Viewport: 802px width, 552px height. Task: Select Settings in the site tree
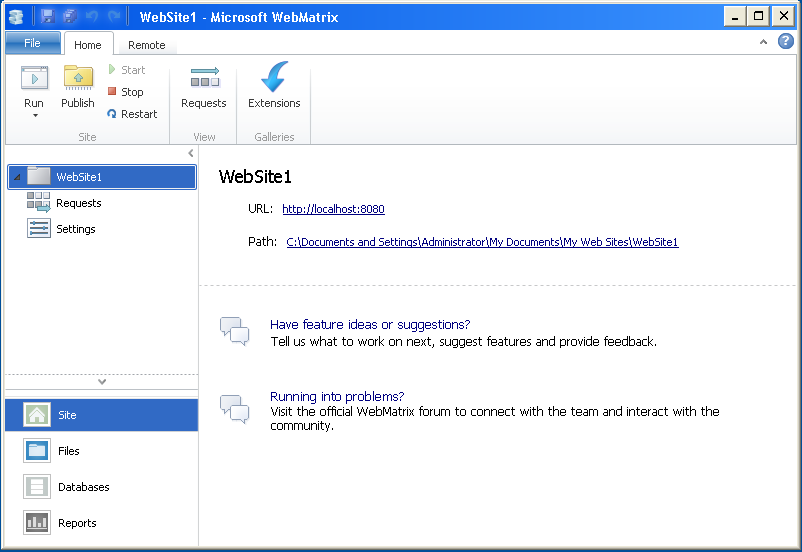pos(61,229)
